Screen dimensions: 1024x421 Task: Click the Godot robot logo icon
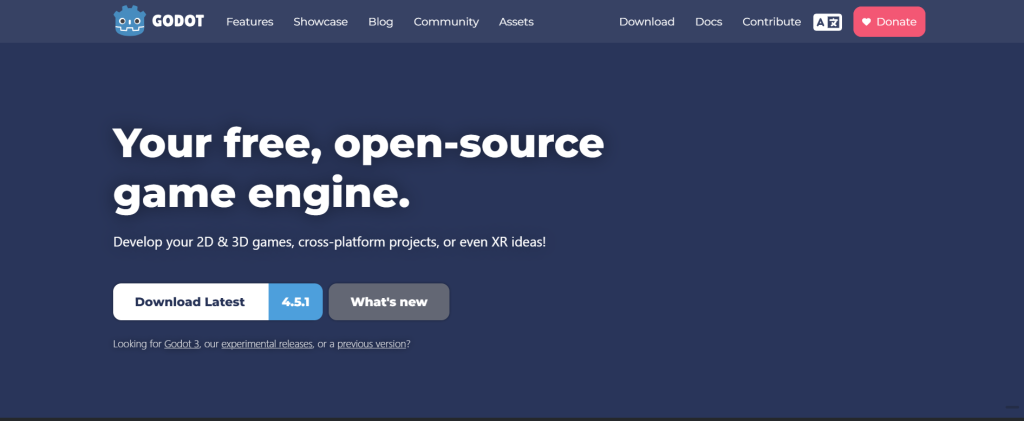129,21
